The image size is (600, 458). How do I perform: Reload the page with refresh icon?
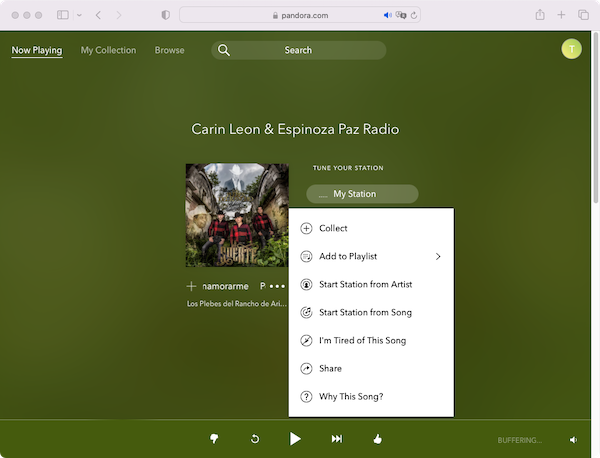(x=414, y=15)
